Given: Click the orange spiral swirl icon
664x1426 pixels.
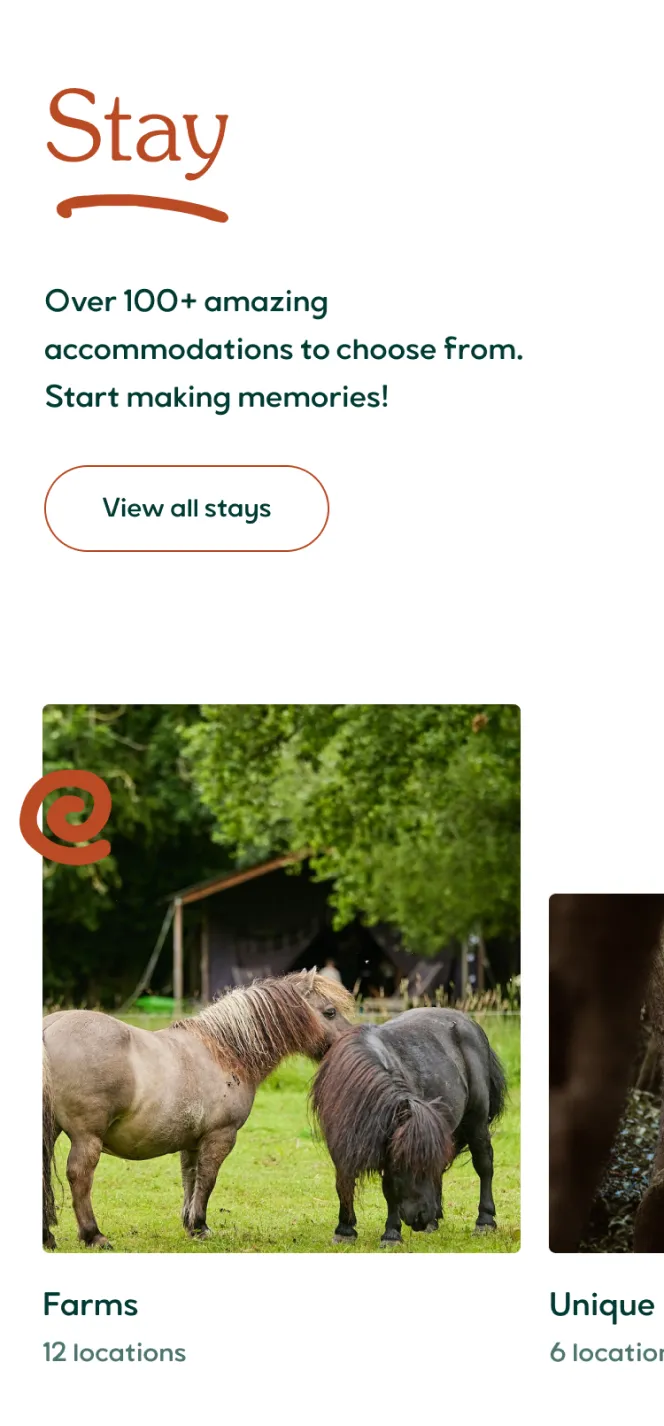Looking at the screenshot, I should click(66, 817).
